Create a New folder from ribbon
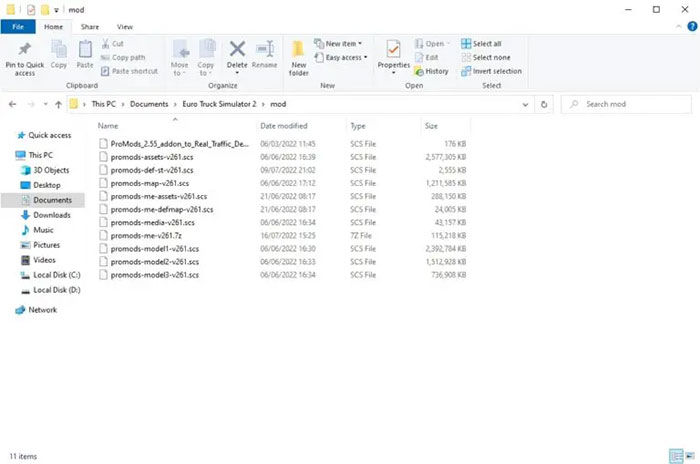 click(x=299, y=56)
